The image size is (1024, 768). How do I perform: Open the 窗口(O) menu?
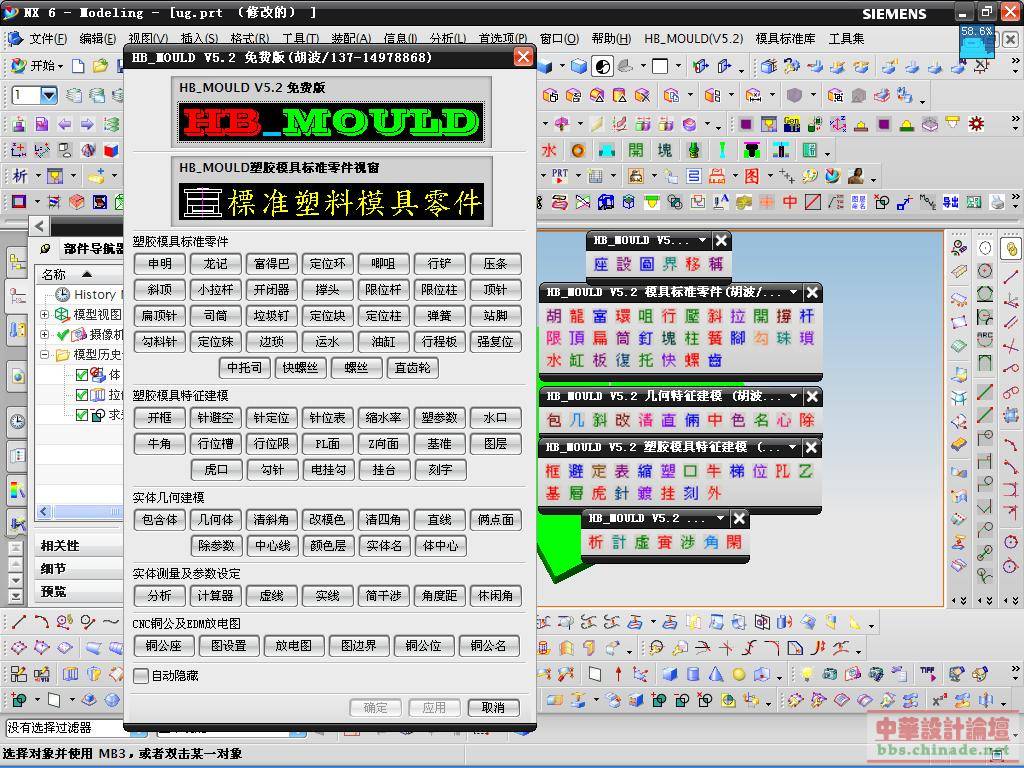[x=560, y=39]
